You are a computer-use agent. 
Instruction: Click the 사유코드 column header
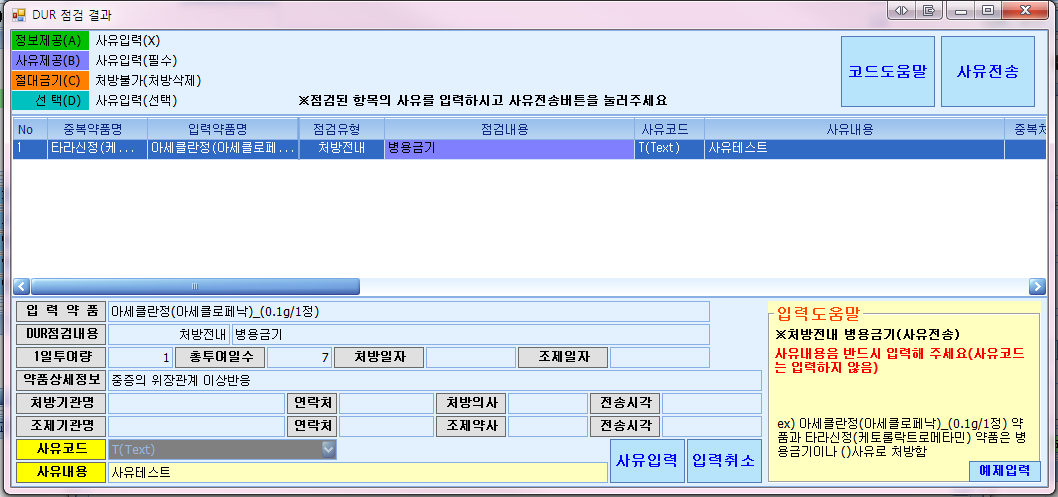point(669,129)
